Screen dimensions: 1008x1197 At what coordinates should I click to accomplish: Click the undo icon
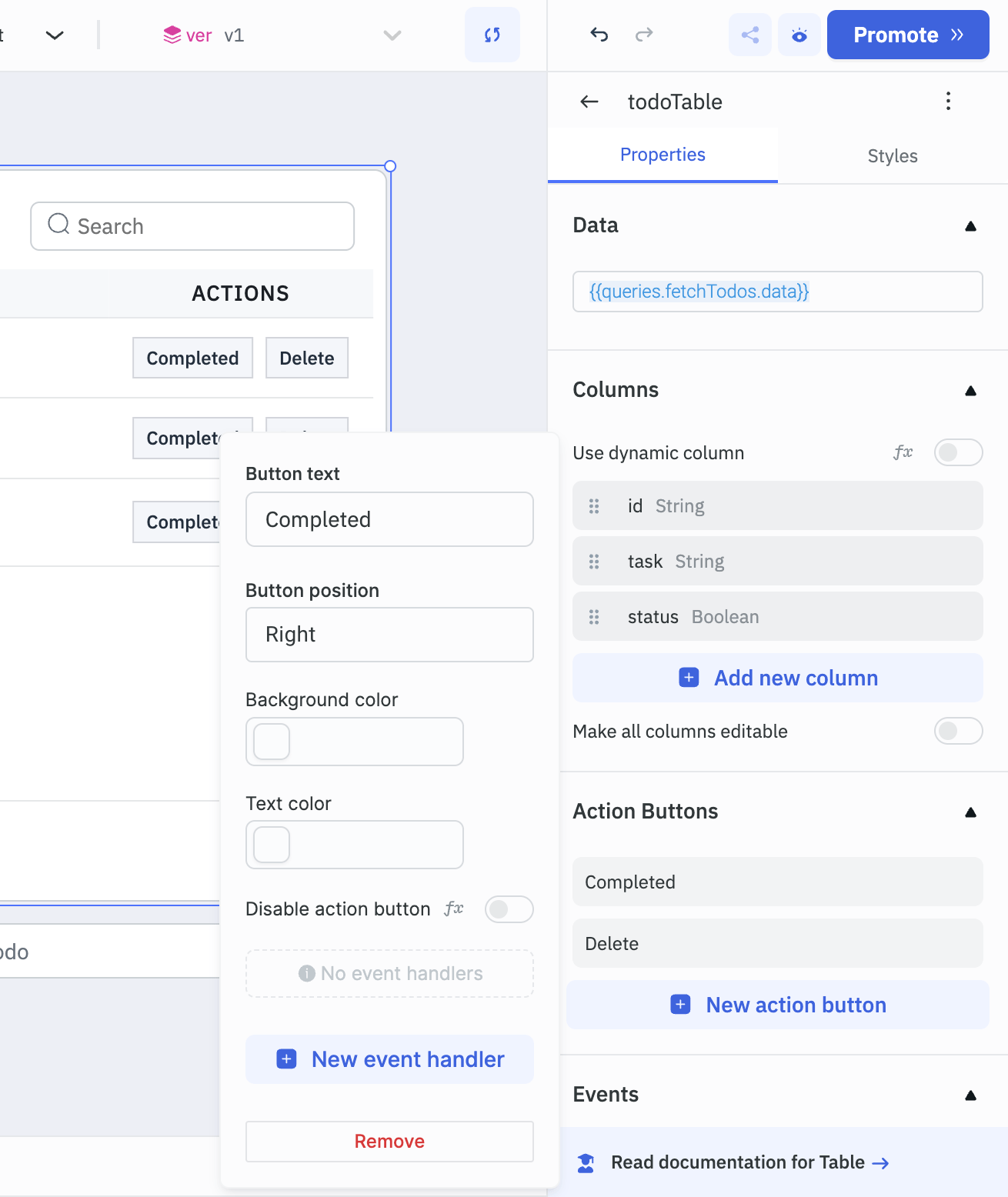click(599, 35)
